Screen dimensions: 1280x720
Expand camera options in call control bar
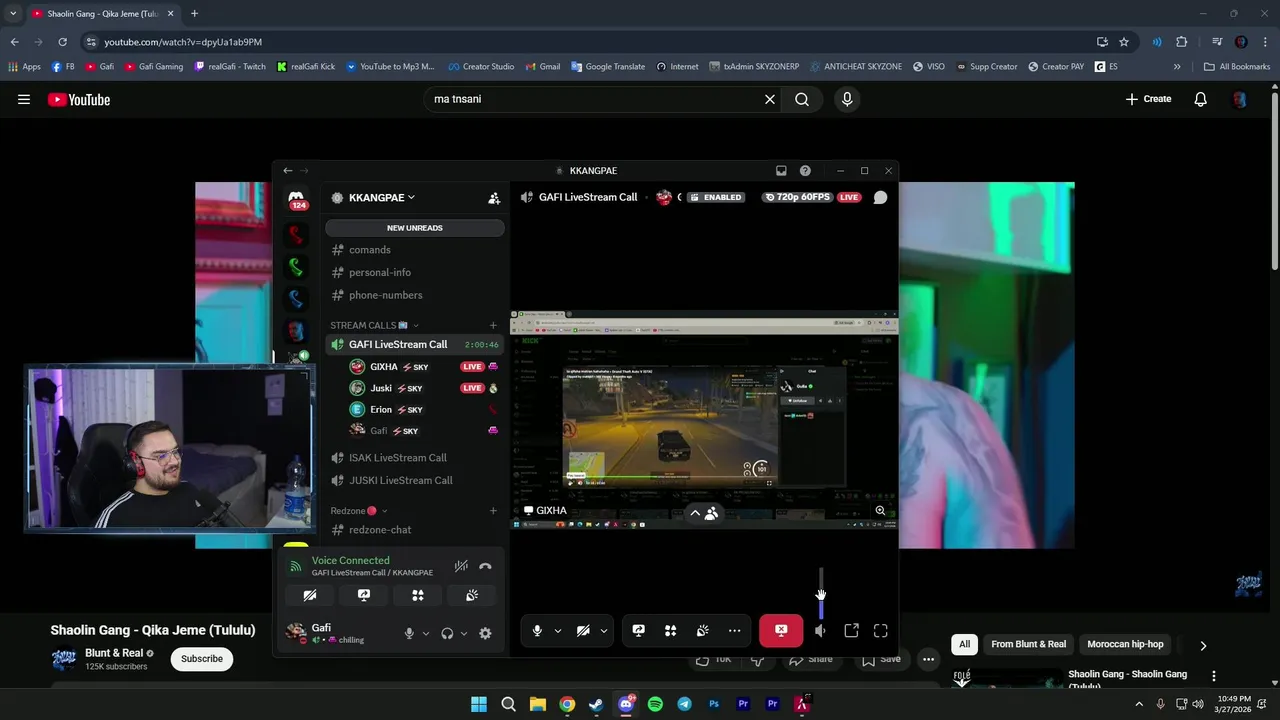point(604,631)
